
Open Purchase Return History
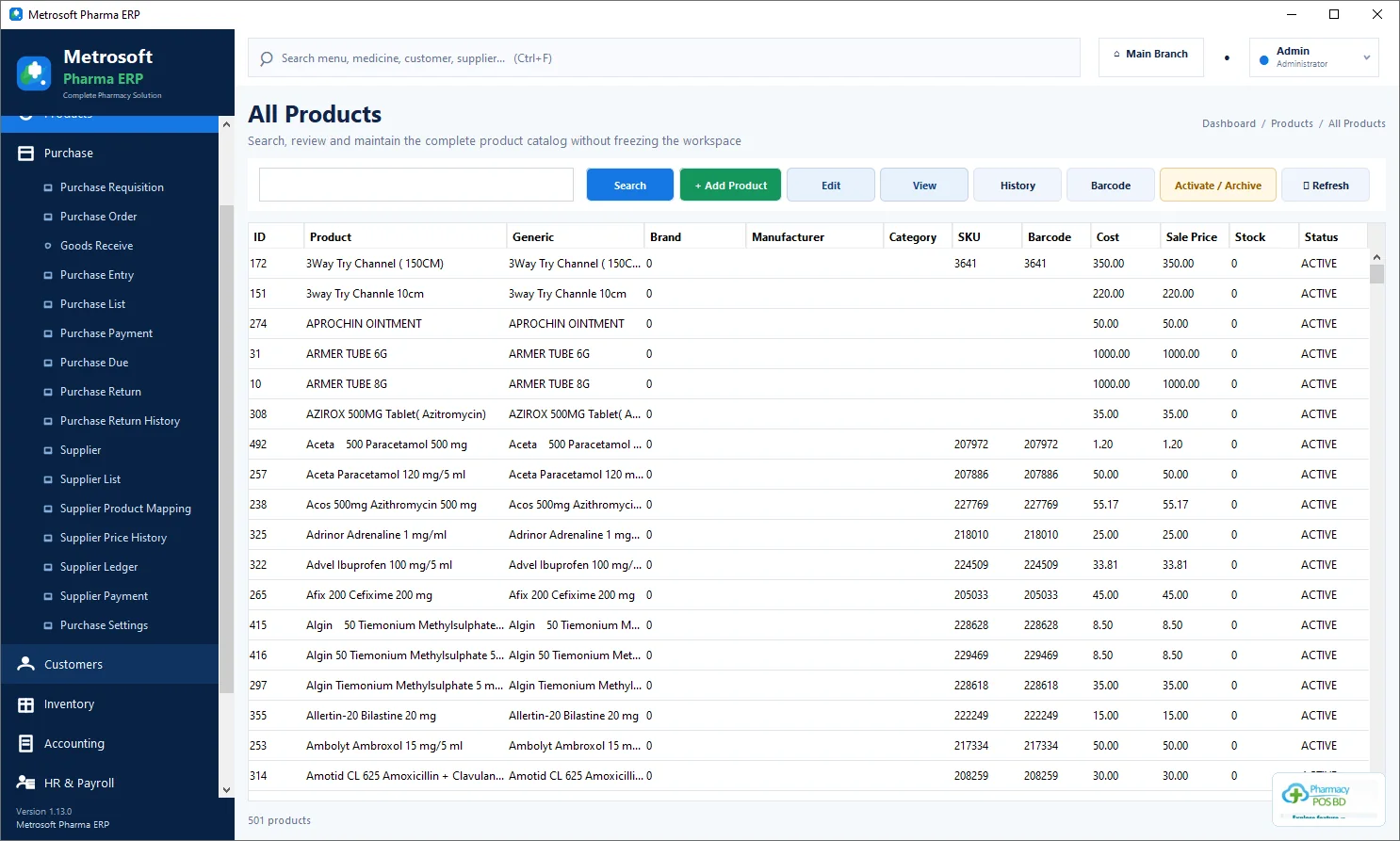[120, 421]
